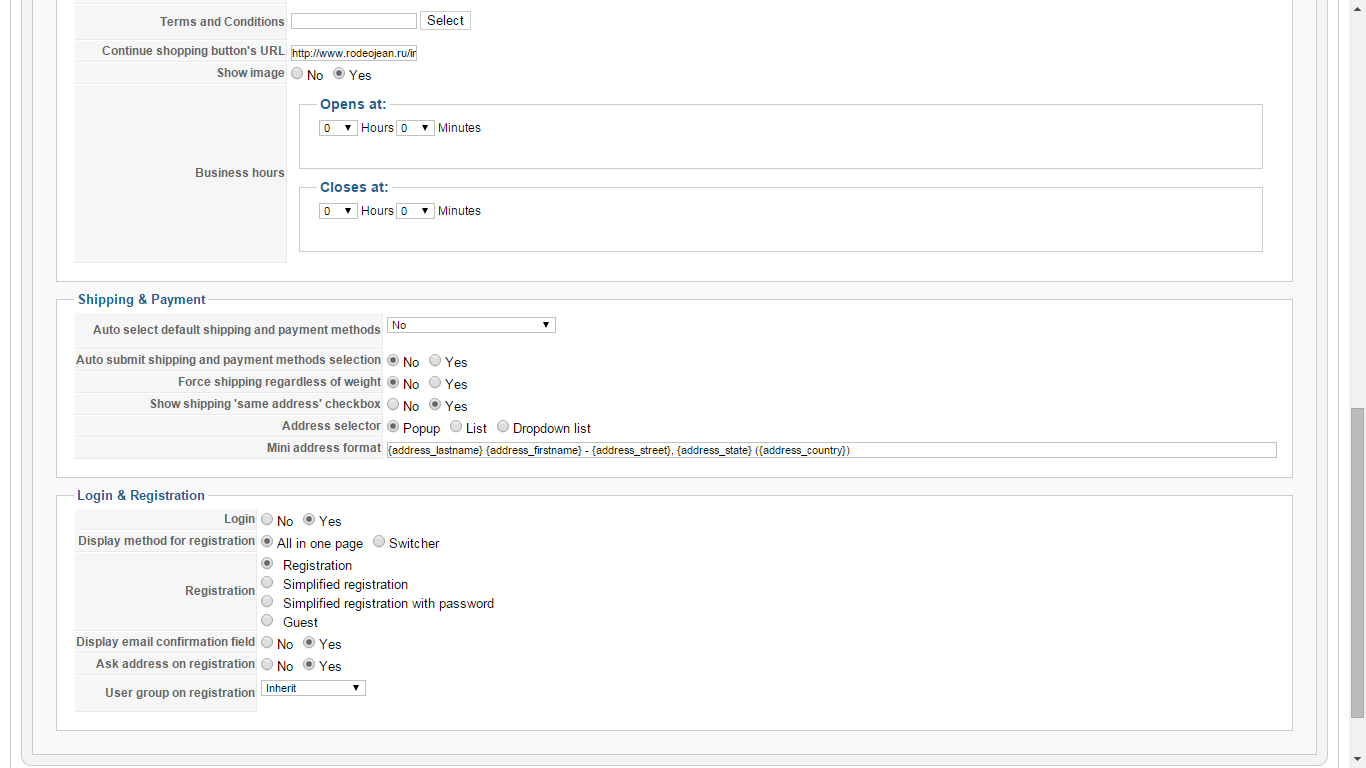Click the Terms and Conditions text field

pos(353,21)
